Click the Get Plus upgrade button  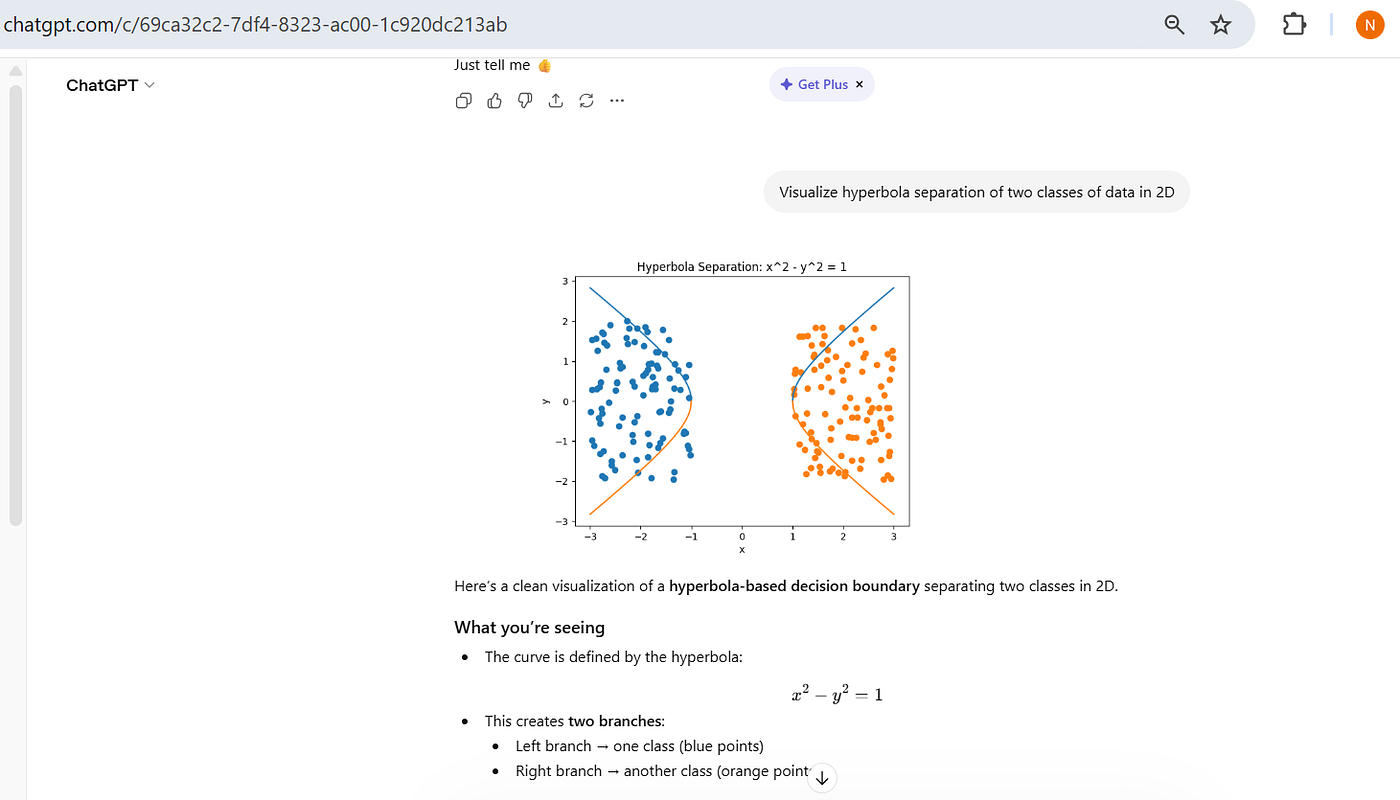[x=815, y=85]
